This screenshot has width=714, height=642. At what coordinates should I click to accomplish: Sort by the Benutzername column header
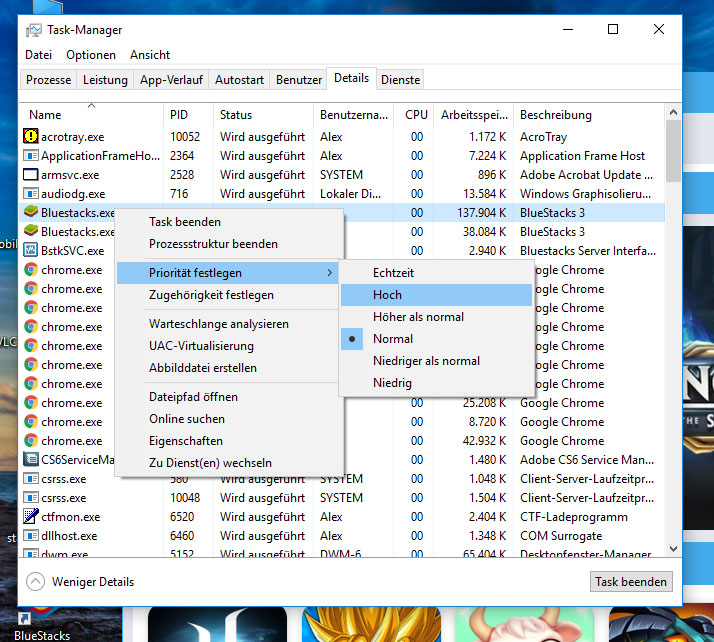point(353,115)
